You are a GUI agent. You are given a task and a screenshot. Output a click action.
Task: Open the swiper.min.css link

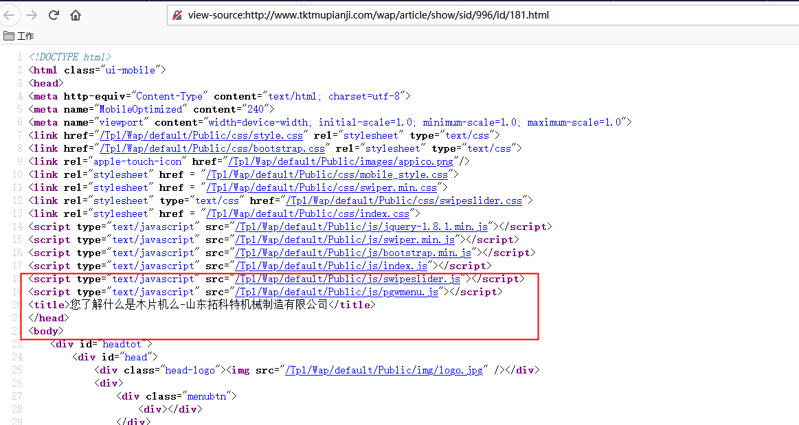[322, 188]
